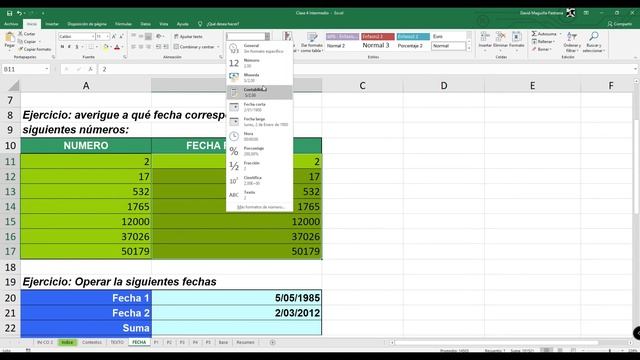Click Copiar formato paintbrush icon
640x360 pixels.
point(20,49)
